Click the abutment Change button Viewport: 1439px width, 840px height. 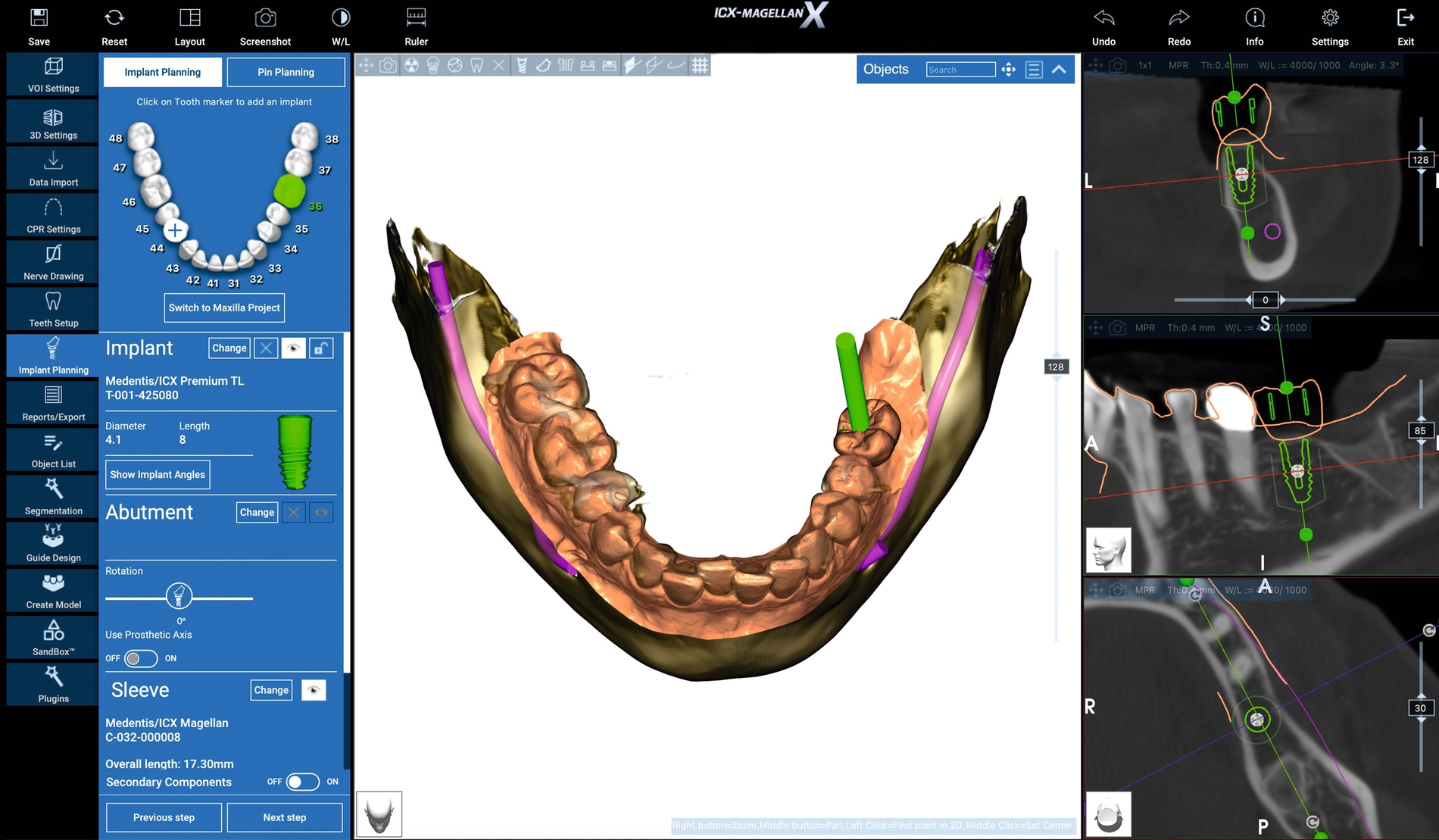(257, 513)
